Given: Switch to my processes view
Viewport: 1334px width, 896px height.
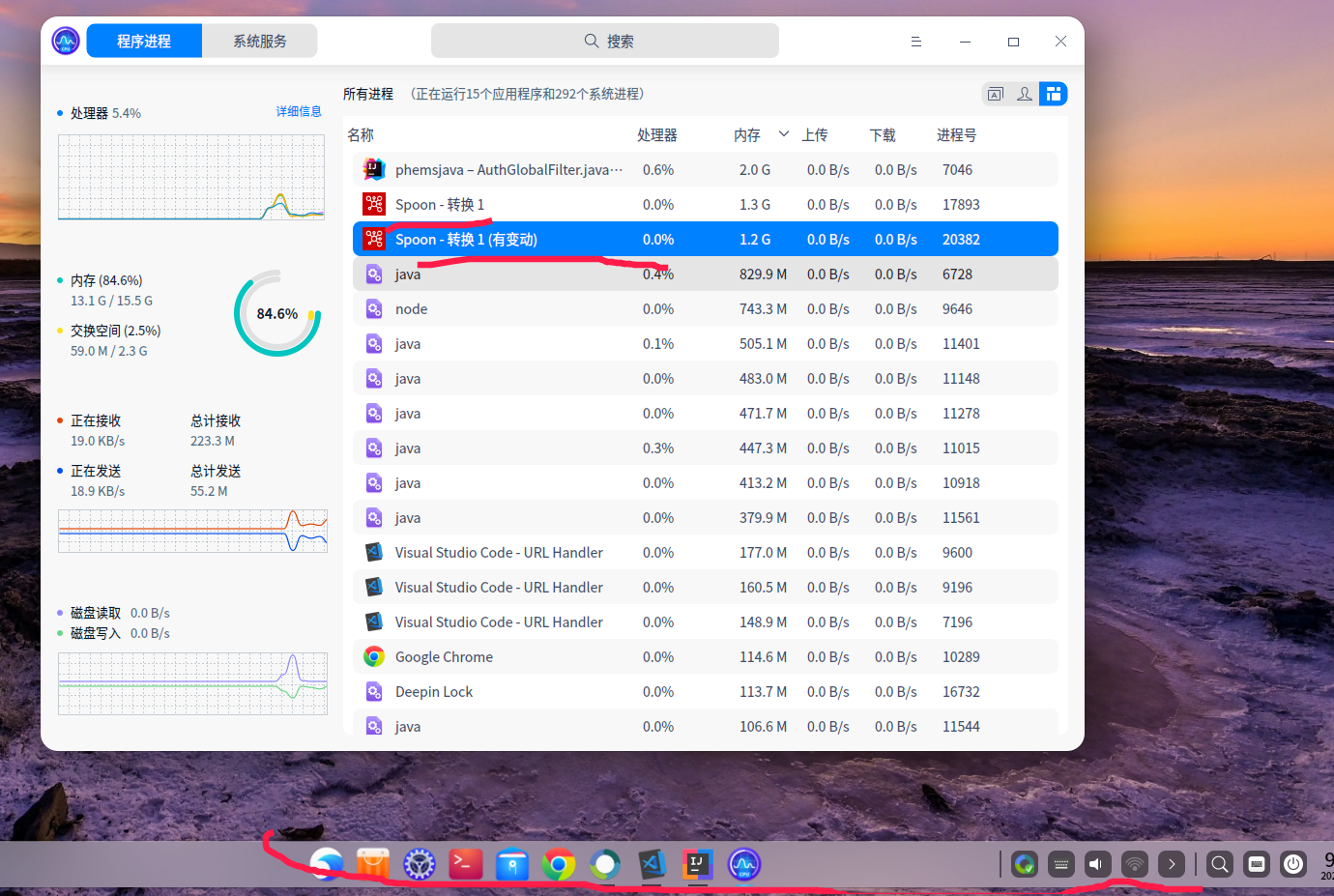Looking at the screenshot, I should [x=1024, y=93].
